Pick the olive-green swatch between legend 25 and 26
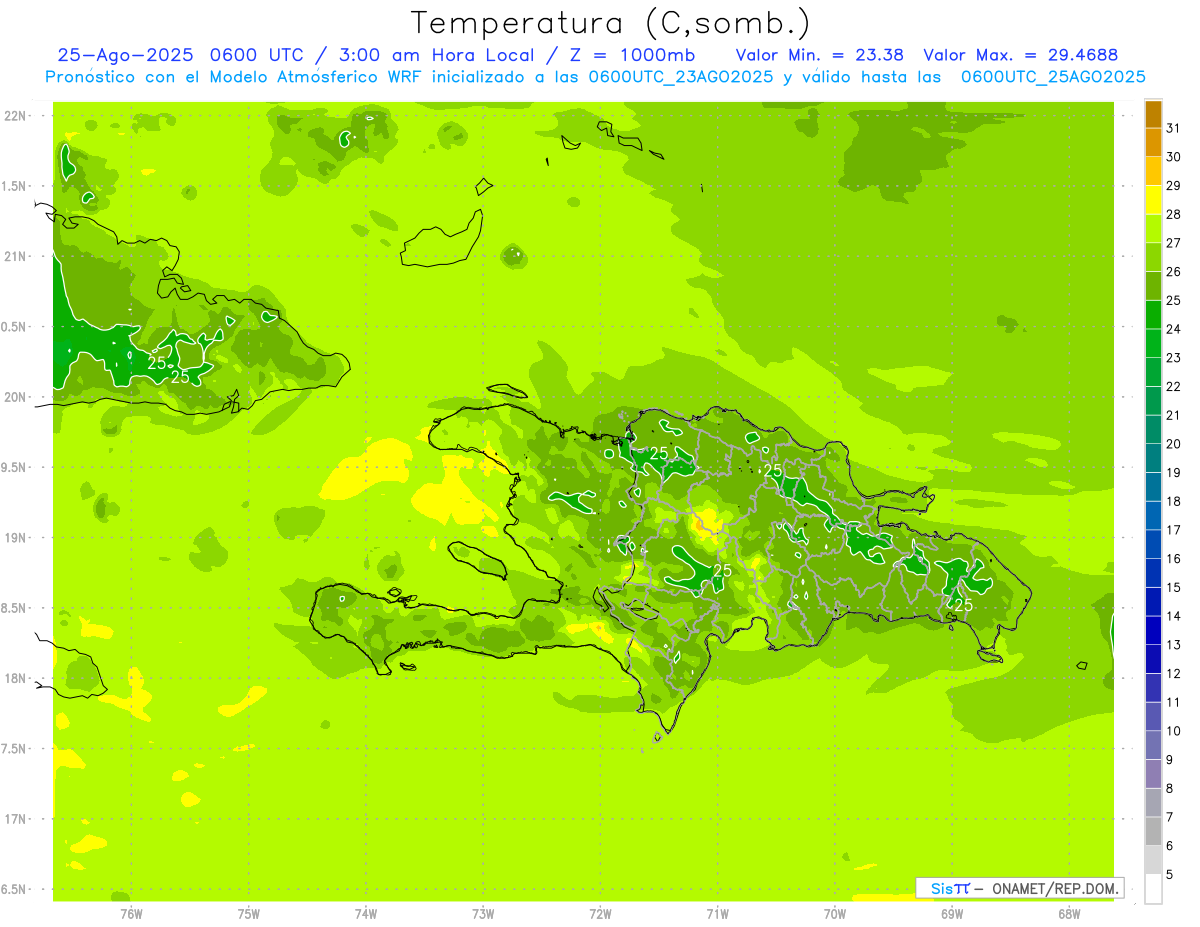The image size is (1200, 927). point(1153,285)
